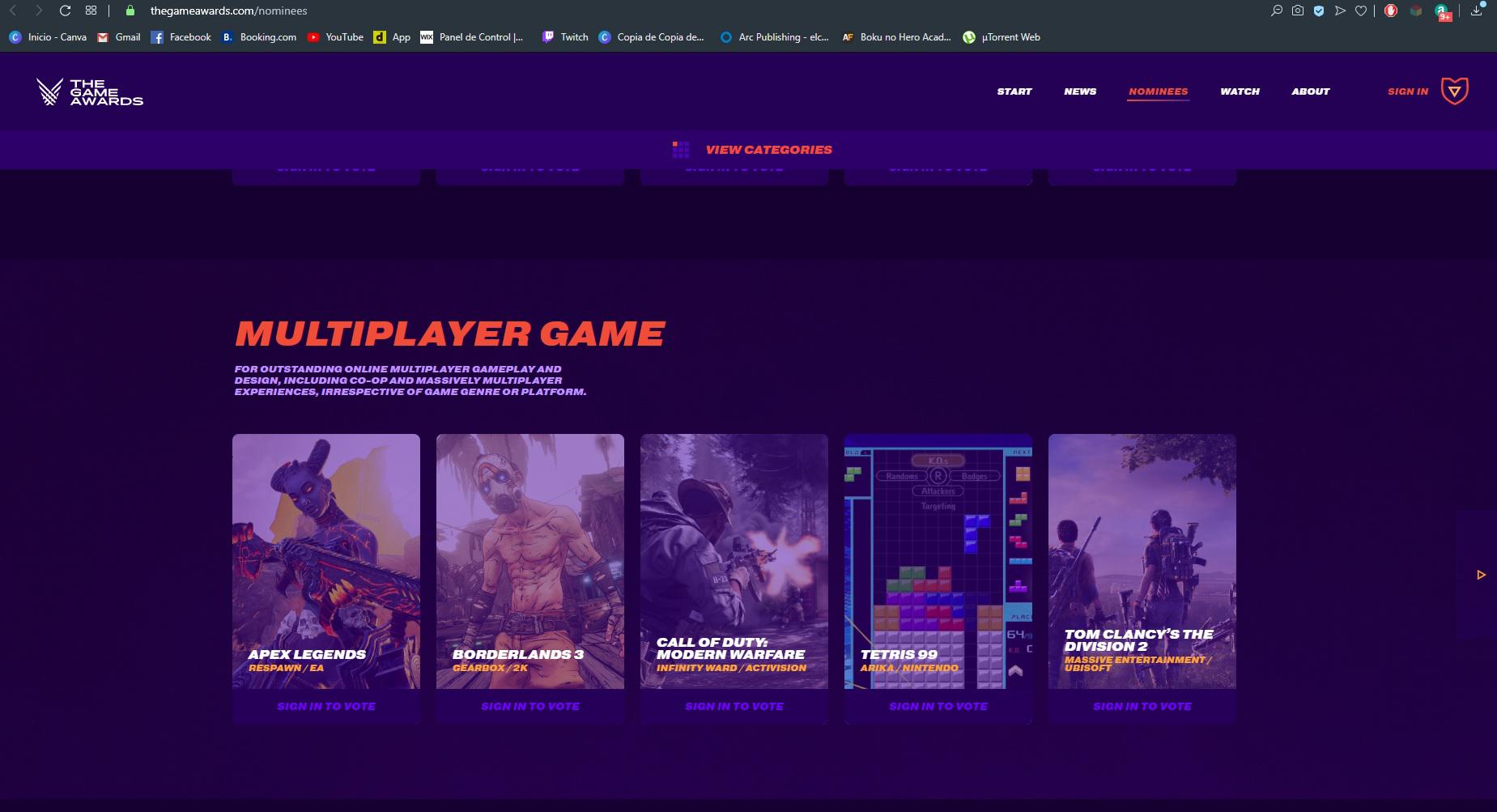The image size is (1497, 812).
Task: Click the Sign In link
Action: [1407, 91]
